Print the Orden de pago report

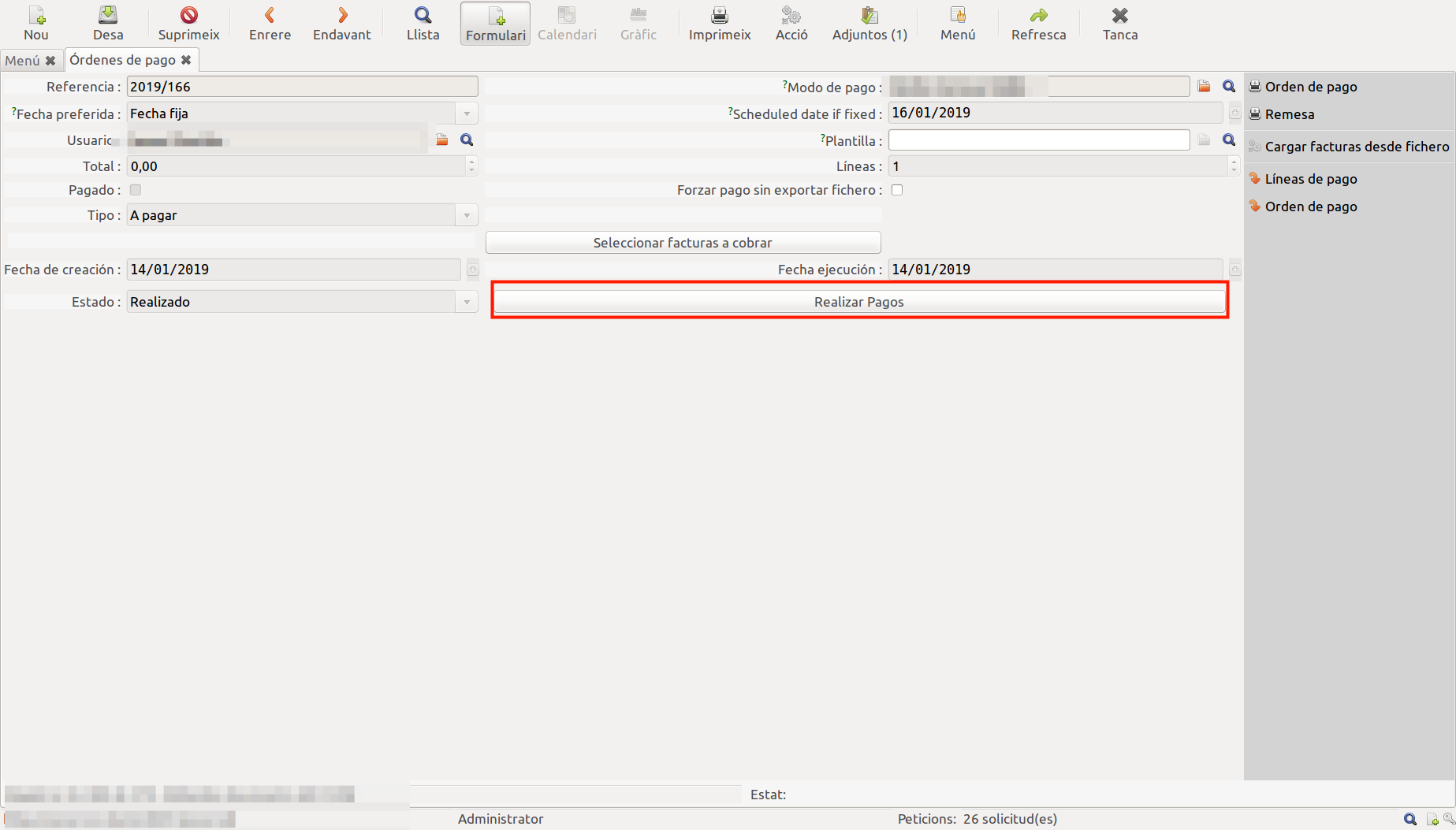(1303, 87)
